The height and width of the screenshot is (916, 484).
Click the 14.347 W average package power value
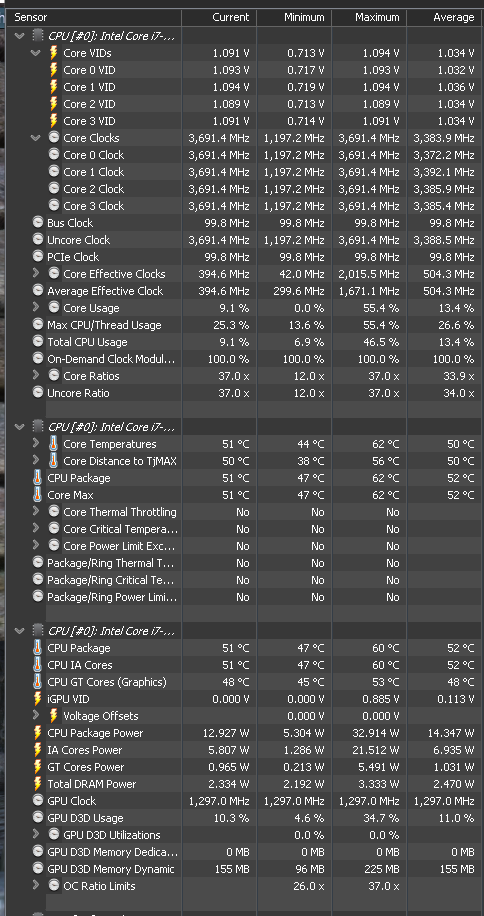452,733
